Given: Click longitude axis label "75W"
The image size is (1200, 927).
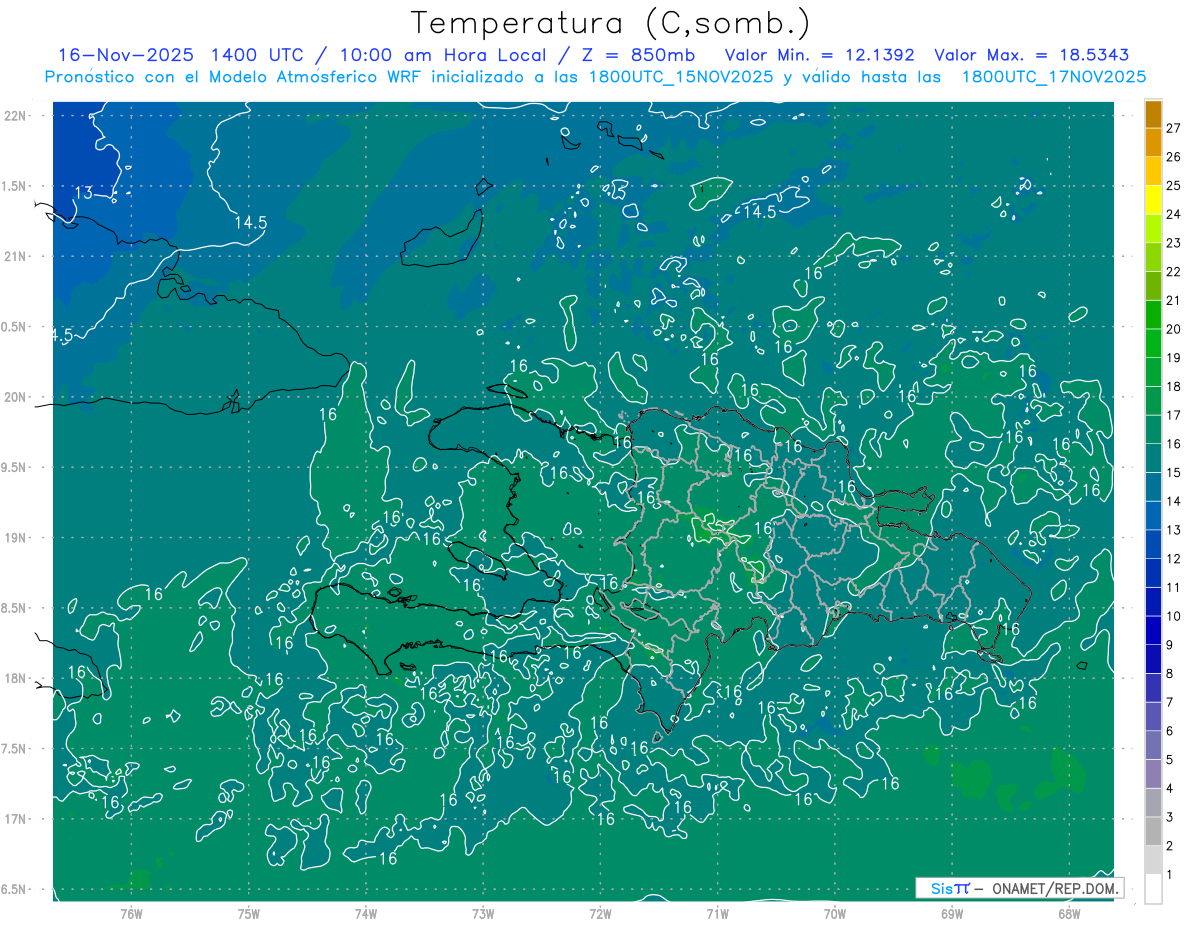Looking at the screenshot, I should pos(249,913).
